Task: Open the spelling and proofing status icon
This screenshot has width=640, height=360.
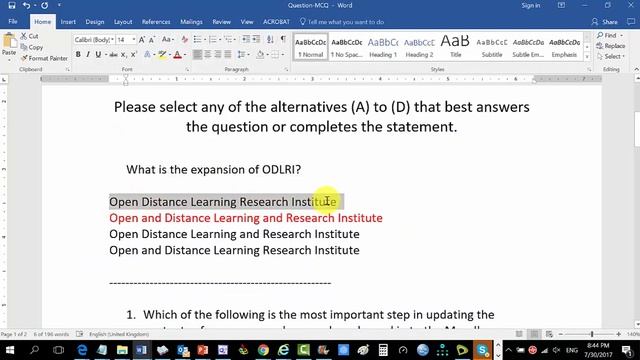Action: [x=80, y=334]
